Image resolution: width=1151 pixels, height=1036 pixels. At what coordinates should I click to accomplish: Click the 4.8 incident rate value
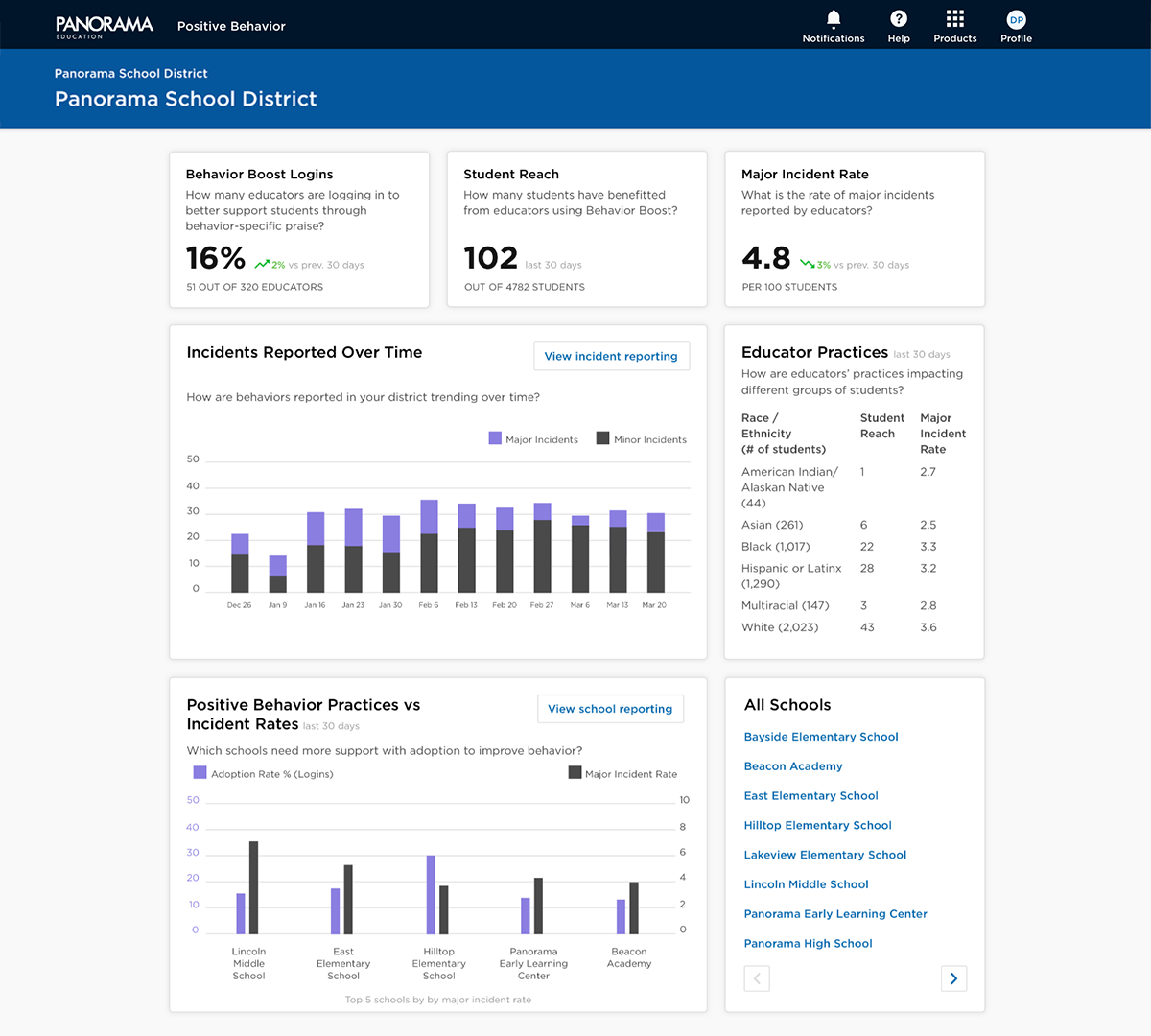[766, 258]
